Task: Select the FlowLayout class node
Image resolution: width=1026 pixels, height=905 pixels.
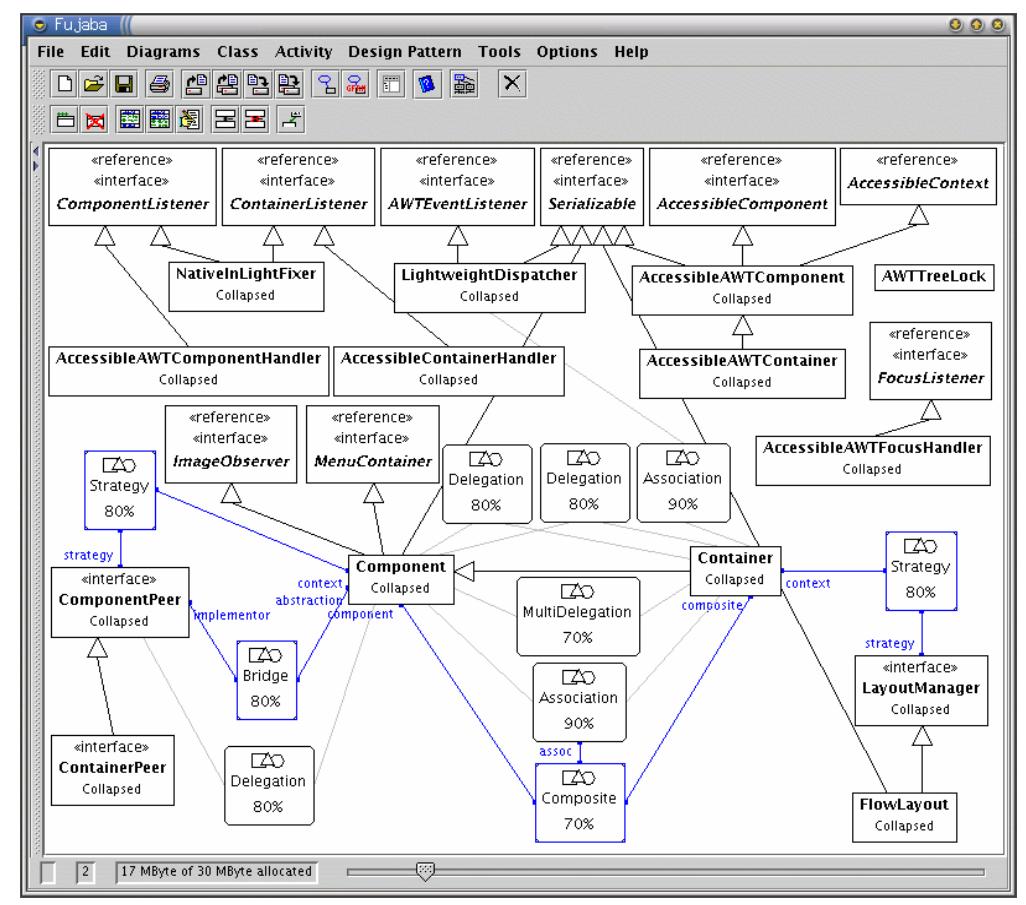Action: (904, 817)
